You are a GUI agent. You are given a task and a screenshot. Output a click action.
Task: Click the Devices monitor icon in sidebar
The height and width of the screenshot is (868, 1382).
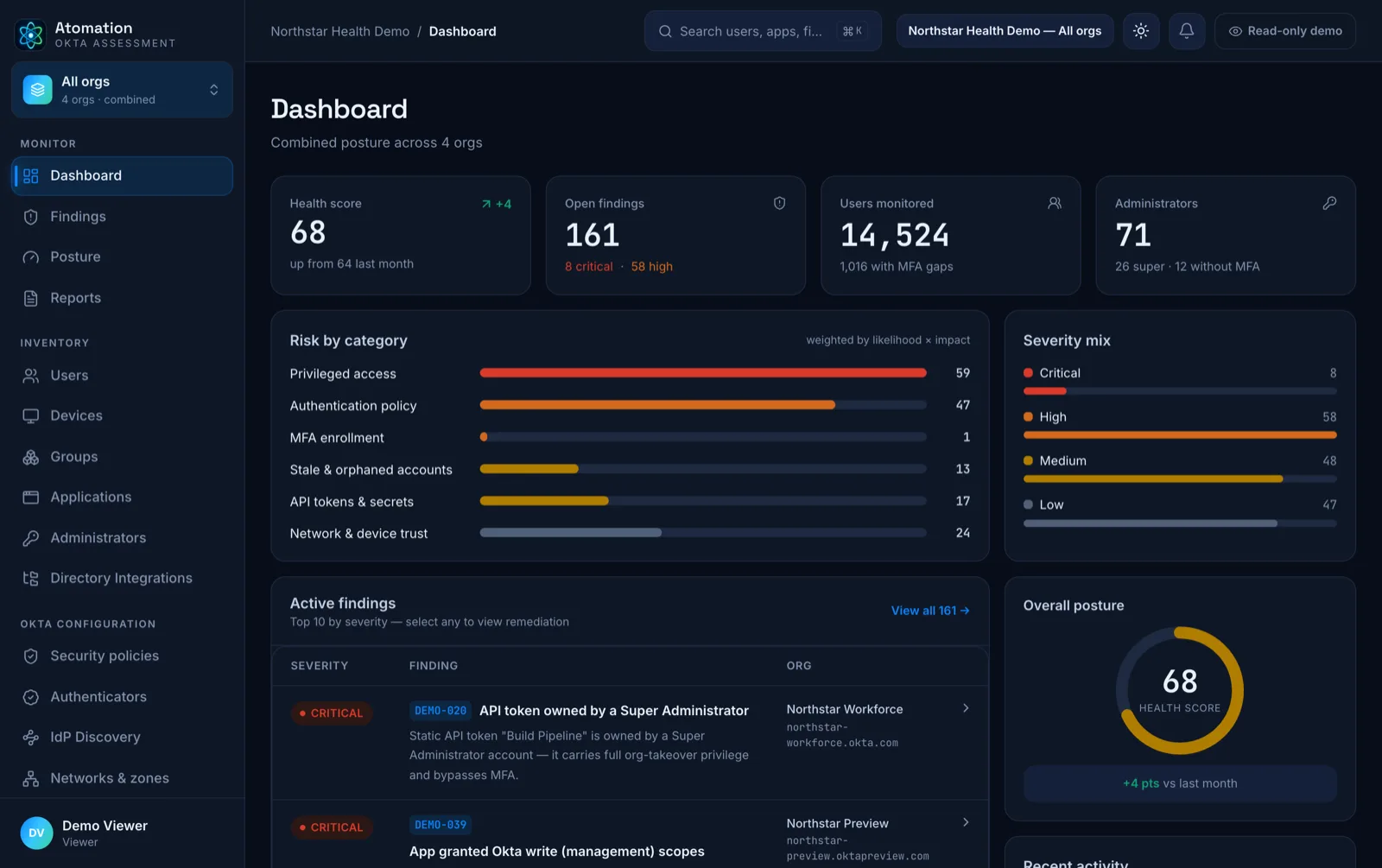tap(31, 416)
